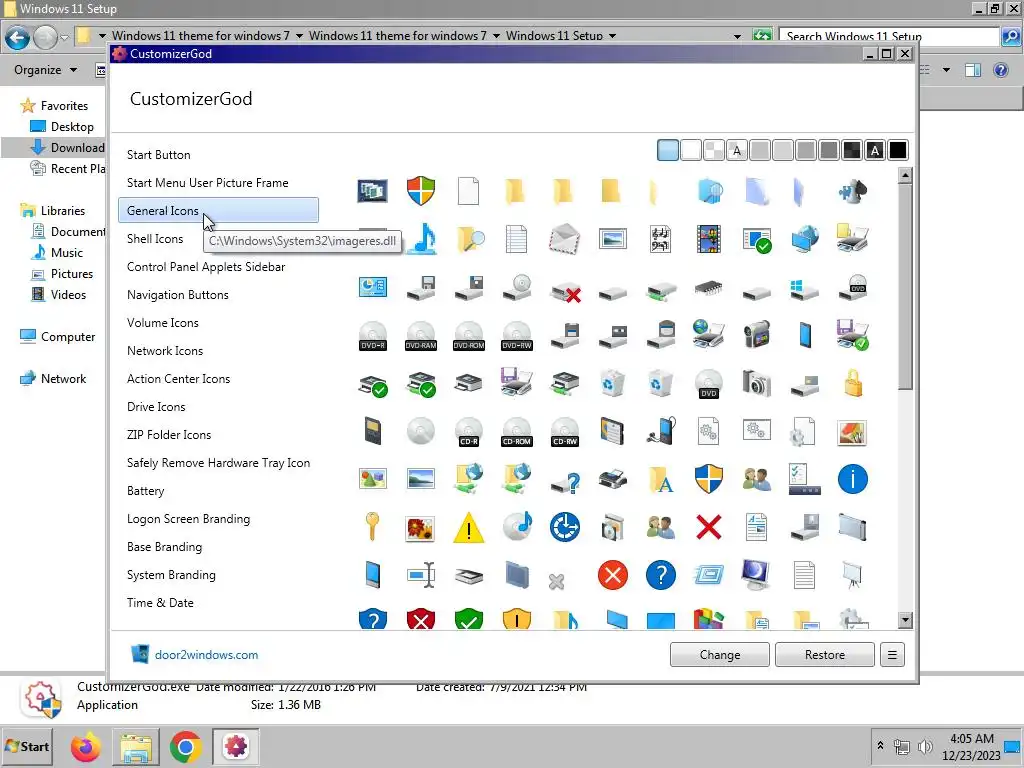Select the photo camera icon
This screenshot has width=1024, height=768.
(756, 383)
